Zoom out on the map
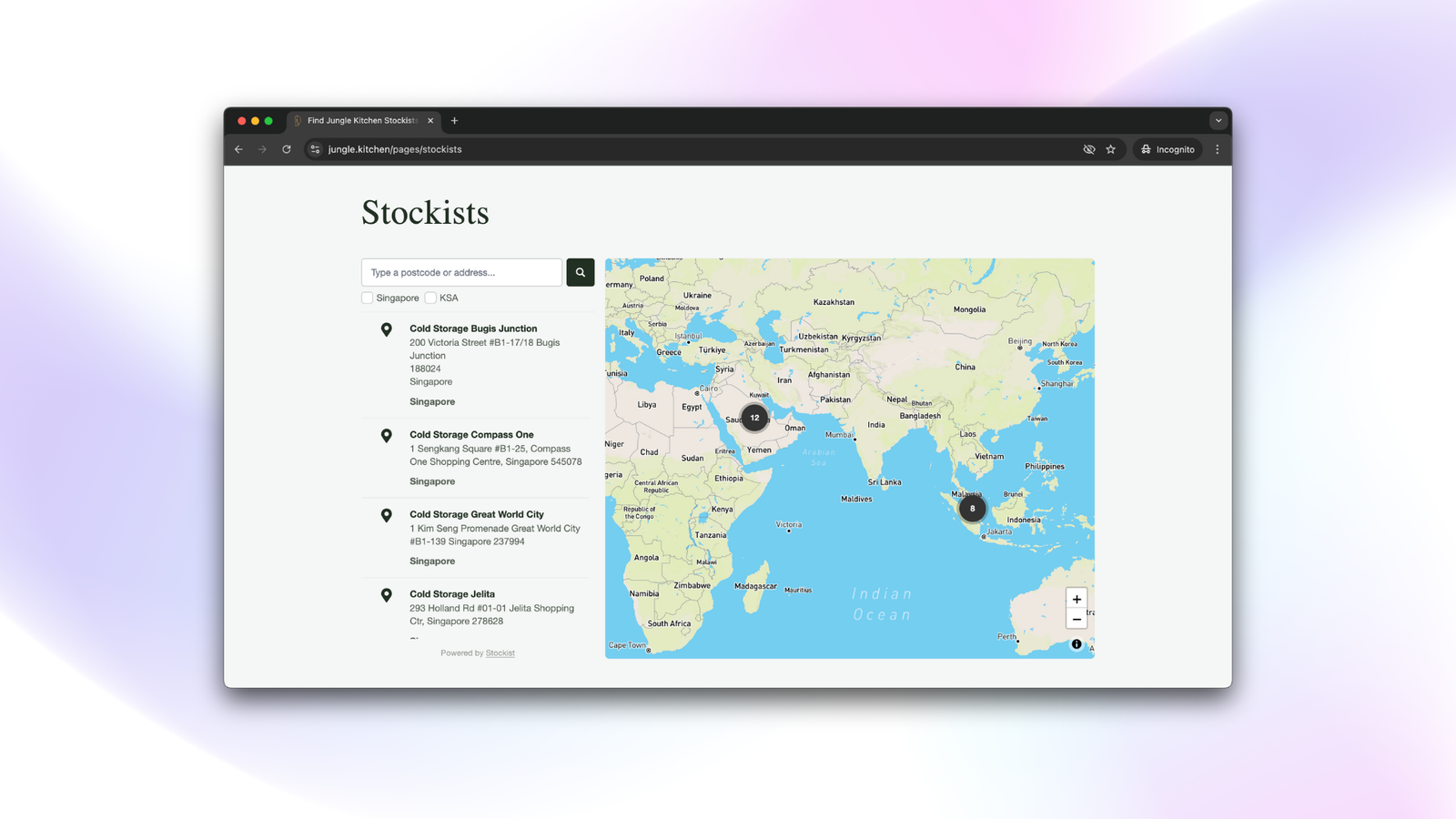 [x=1077, y=620]
